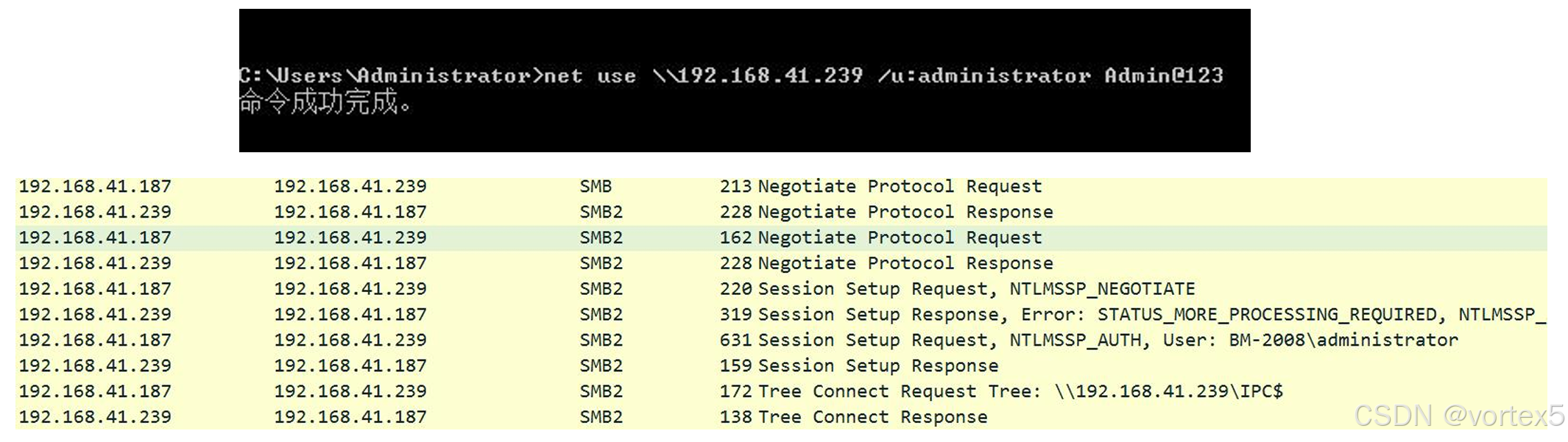Select the SMB Negotiate Protocol Request packet, length 213
This screenshot has height=442, width=1568.
pos(781,187)
